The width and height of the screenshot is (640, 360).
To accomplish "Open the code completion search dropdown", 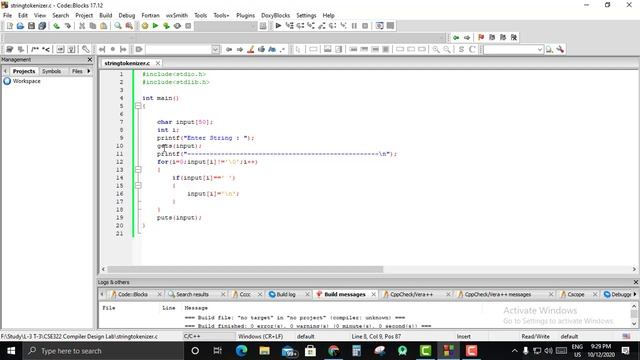I will click(x=216, y=49).
